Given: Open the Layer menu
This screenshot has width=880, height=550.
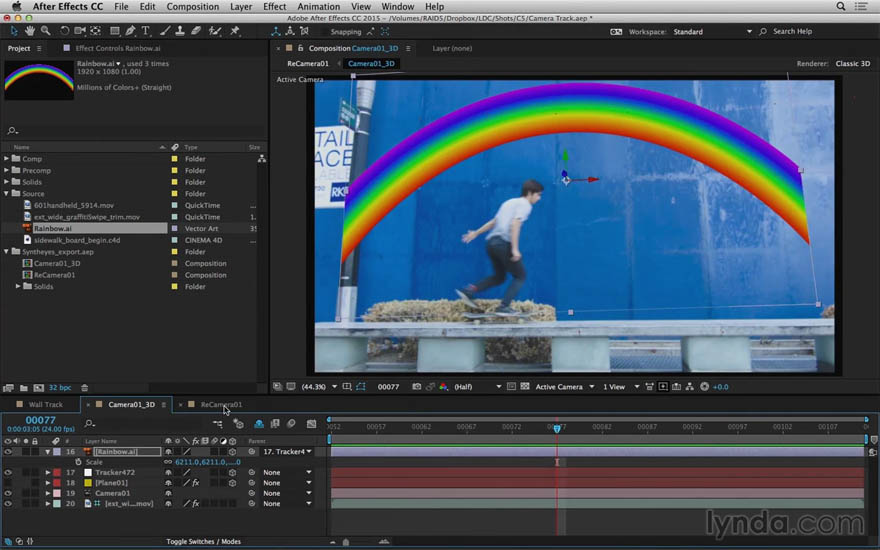Looking at the screenshot, I should pos(241,7).
